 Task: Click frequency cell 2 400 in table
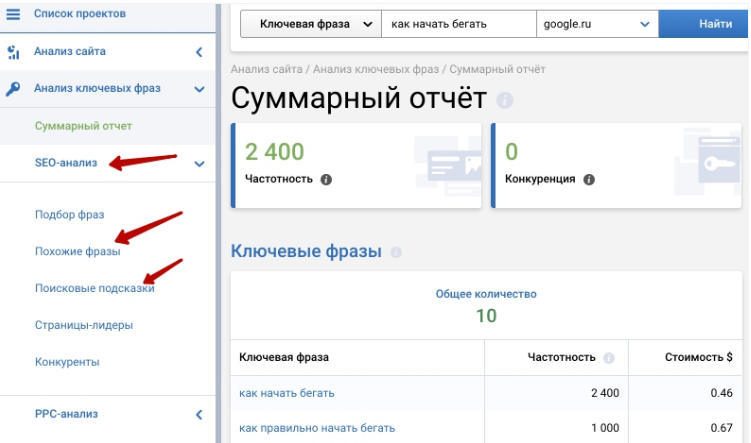point(605,393)
